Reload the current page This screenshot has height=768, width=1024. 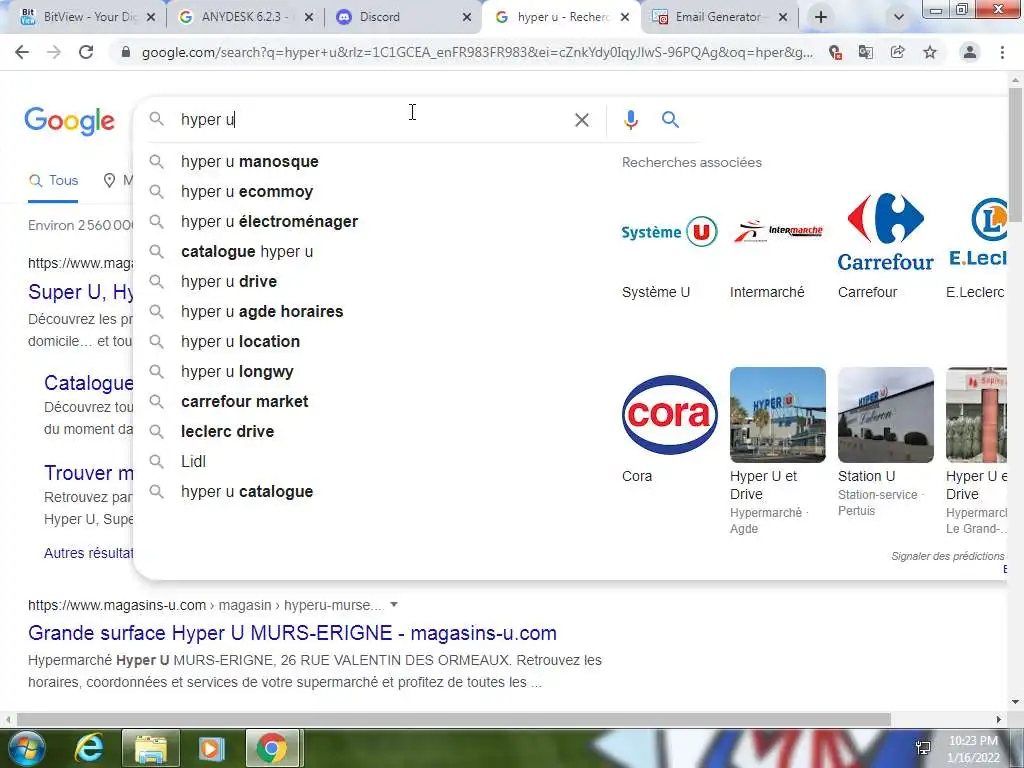86,52
